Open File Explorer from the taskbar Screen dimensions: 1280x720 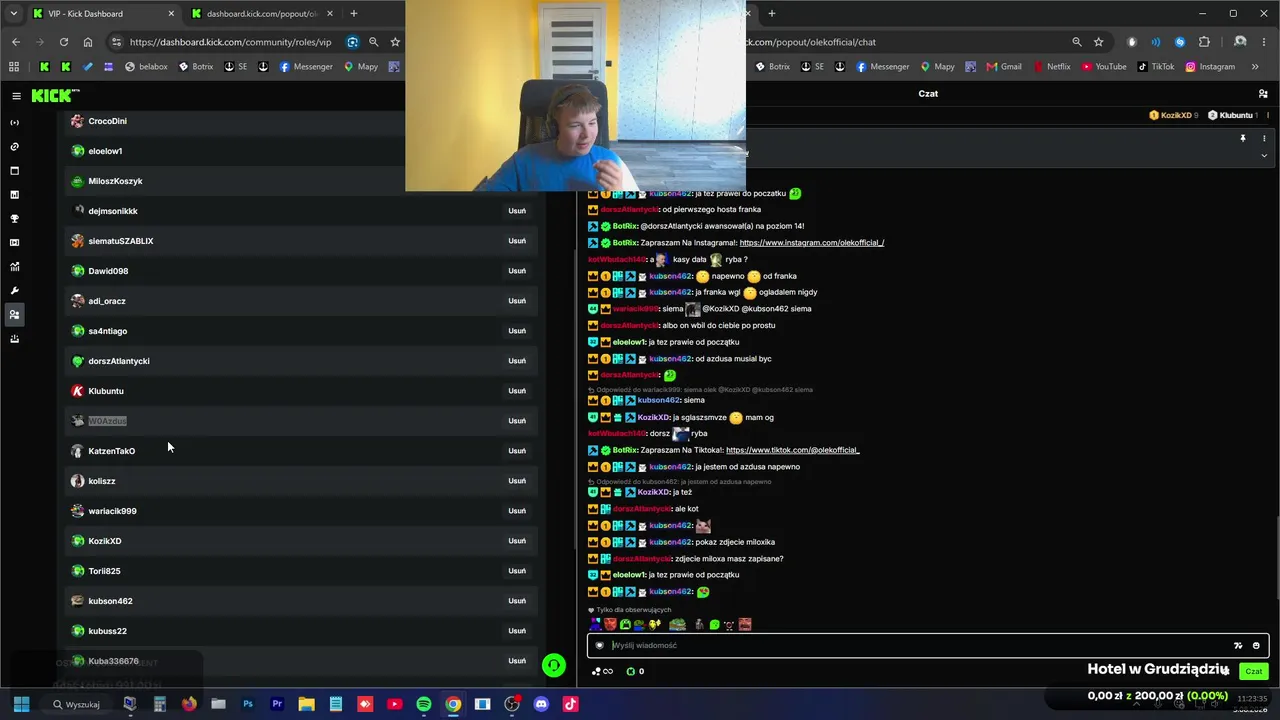tap(306, 704)
